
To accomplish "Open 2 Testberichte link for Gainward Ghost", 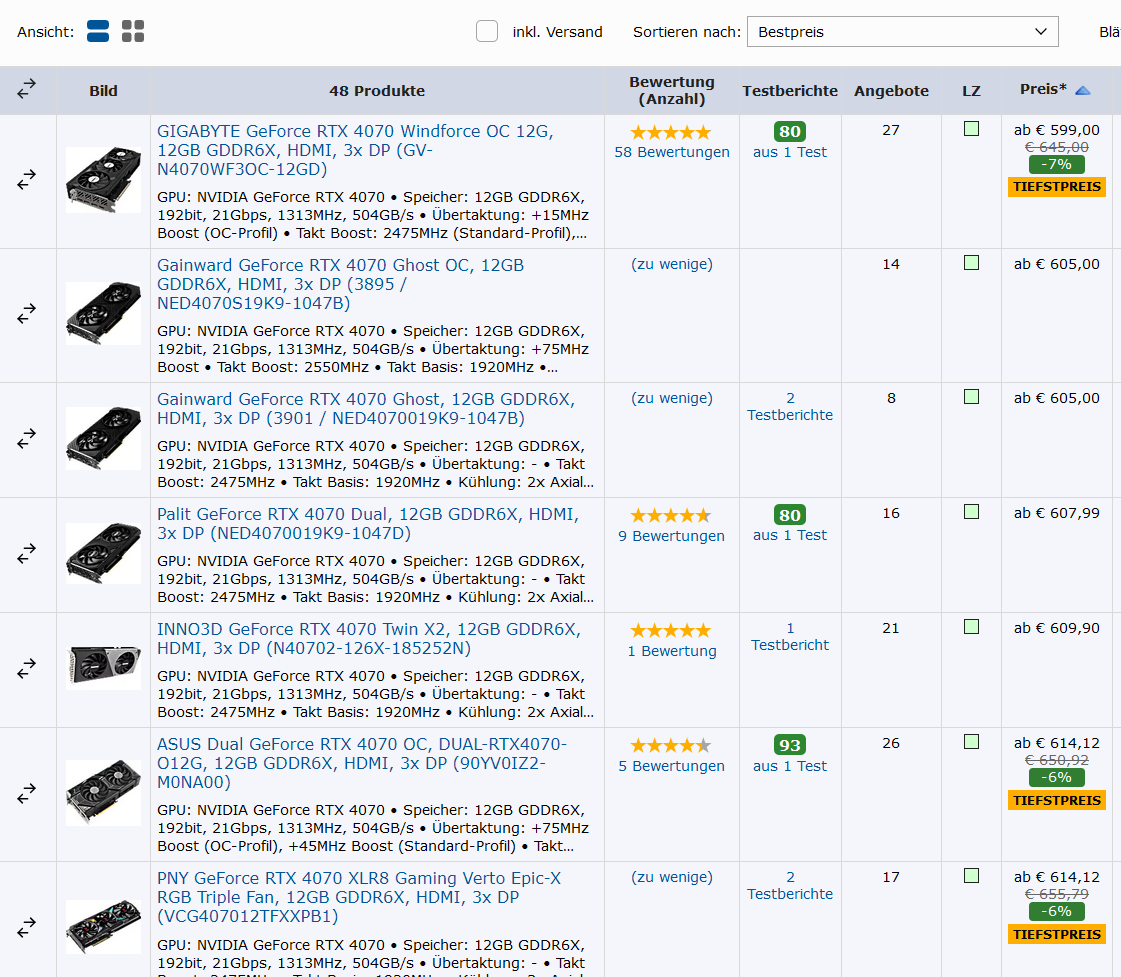I will [x=790, y=406].
